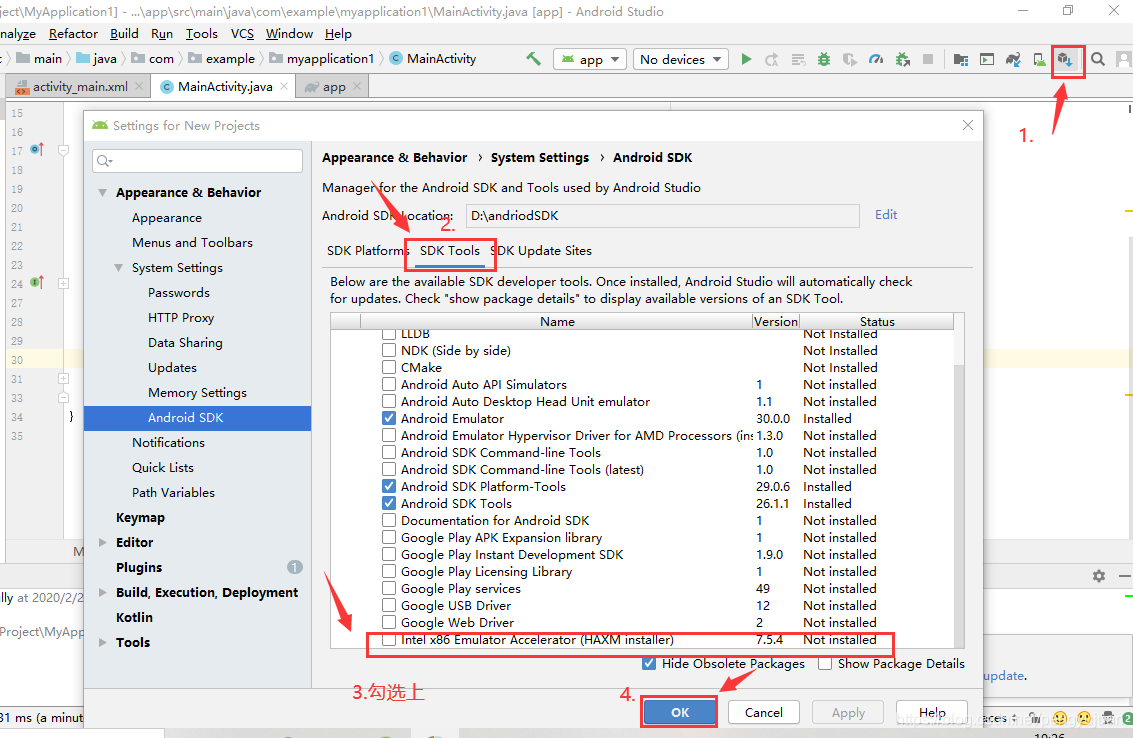Check the CMake checkbox
The height and width of the screenshot is (738, 1133).
(389, 367)
